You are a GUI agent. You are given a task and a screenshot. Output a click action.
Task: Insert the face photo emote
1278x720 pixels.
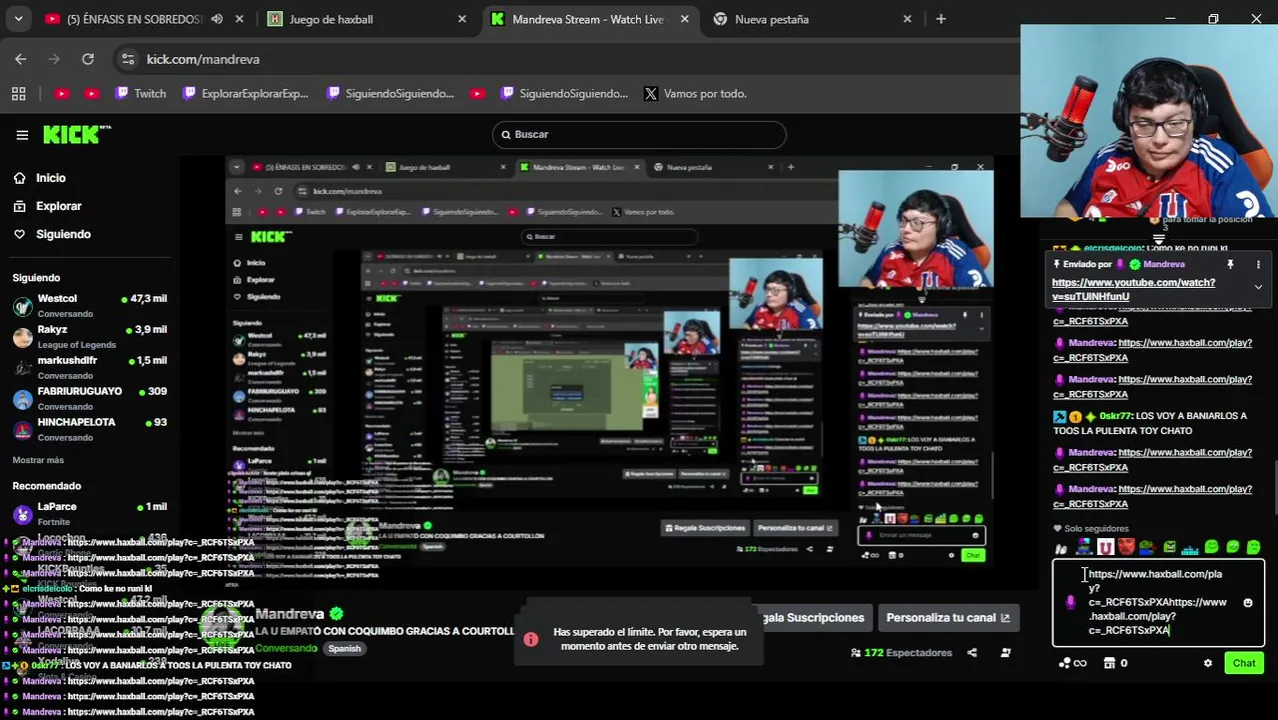[1126, 547]
